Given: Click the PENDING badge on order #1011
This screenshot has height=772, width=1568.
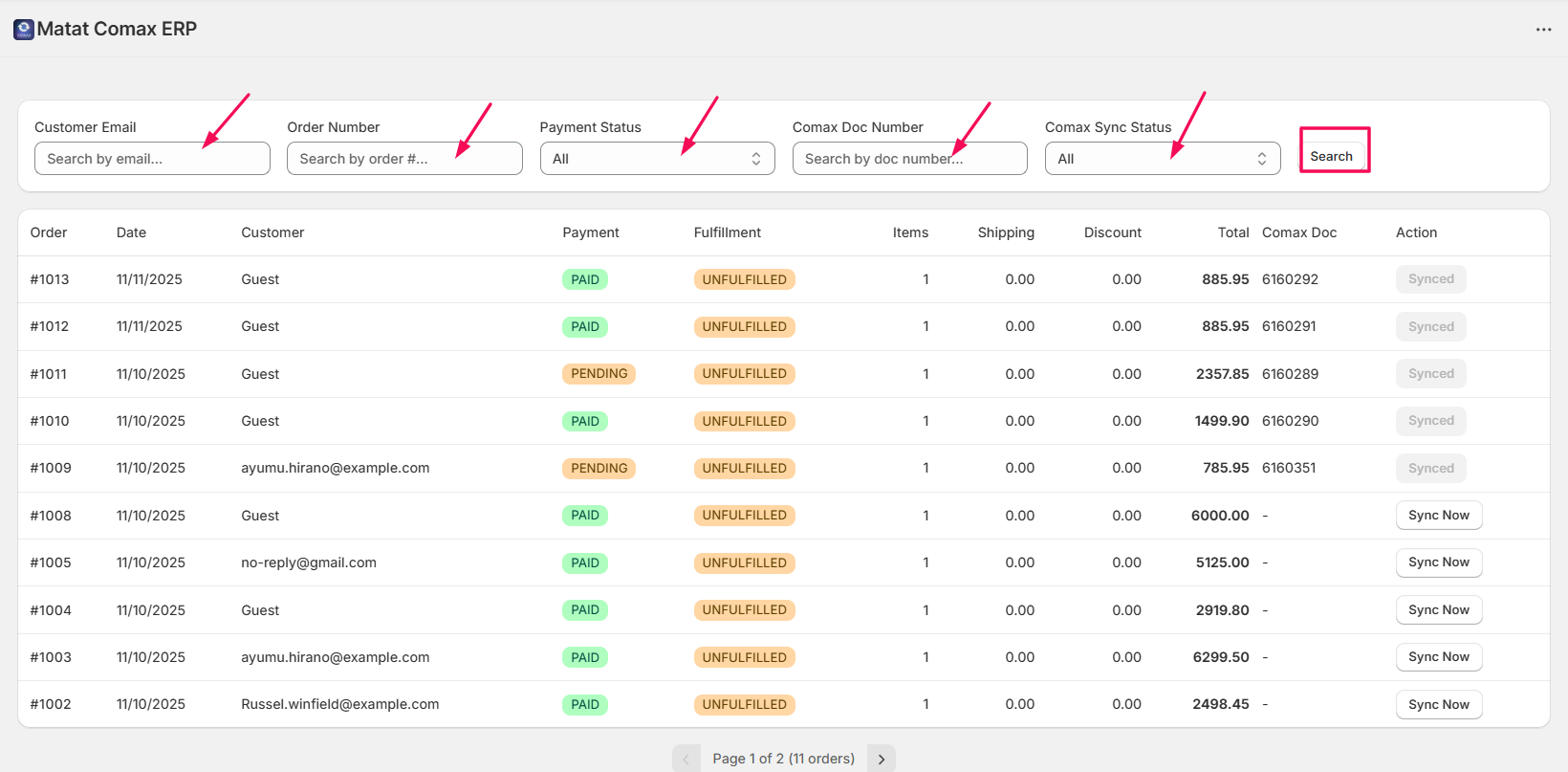Looking at the screenshot, I should (599, 374).
